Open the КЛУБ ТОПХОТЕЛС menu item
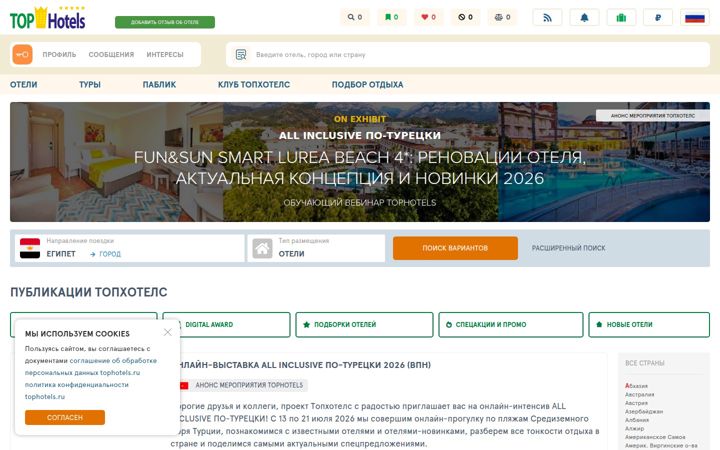The image size is (720, 450). 254,84
